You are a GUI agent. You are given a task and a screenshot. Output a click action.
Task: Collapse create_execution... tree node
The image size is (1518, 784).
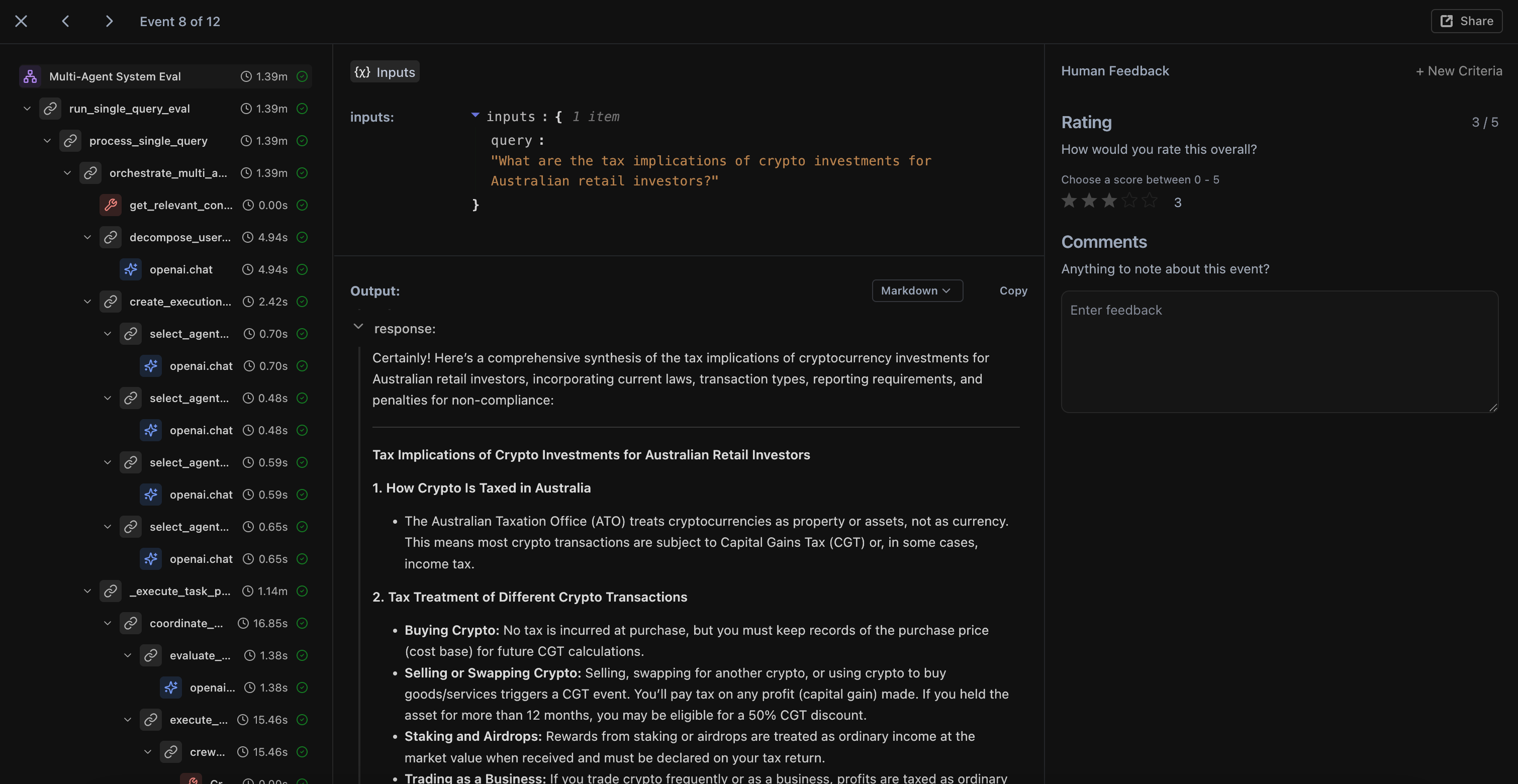pos(87,302)
